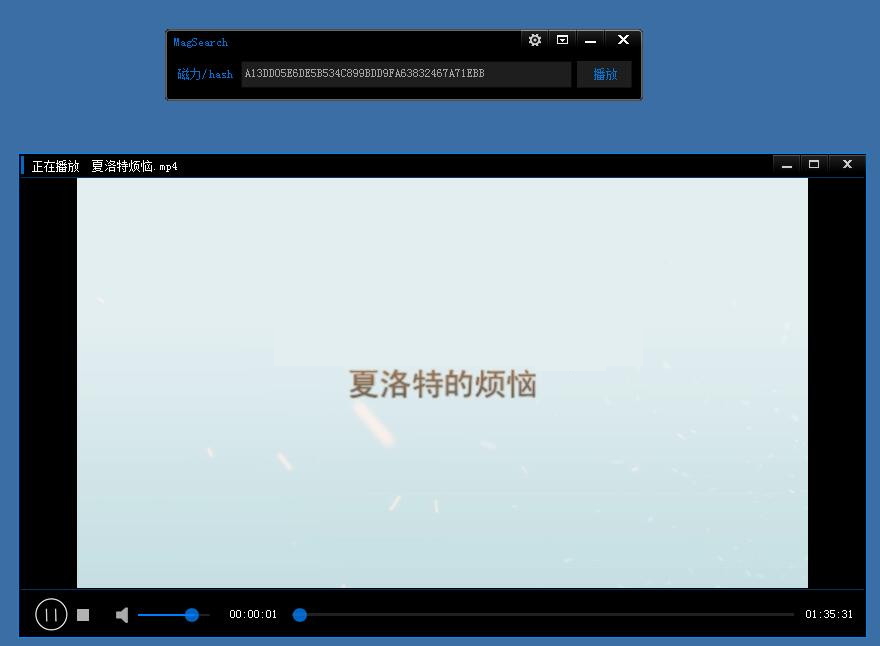Click the 磁力/hash label
Image resolution: width=880 pixels, height=646 pixels.
click(x=205, y=74)
